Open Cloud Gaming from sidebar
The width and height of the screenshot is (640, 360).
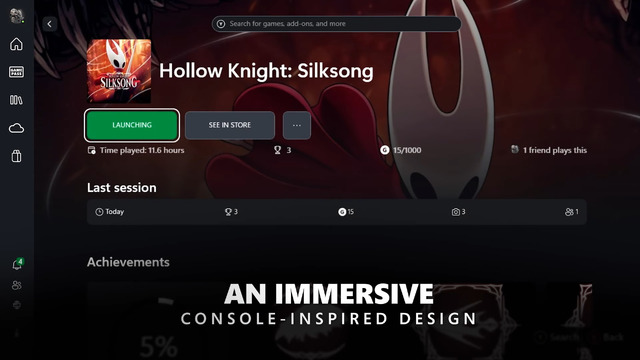pyautogui.click(x=16, y=128)
